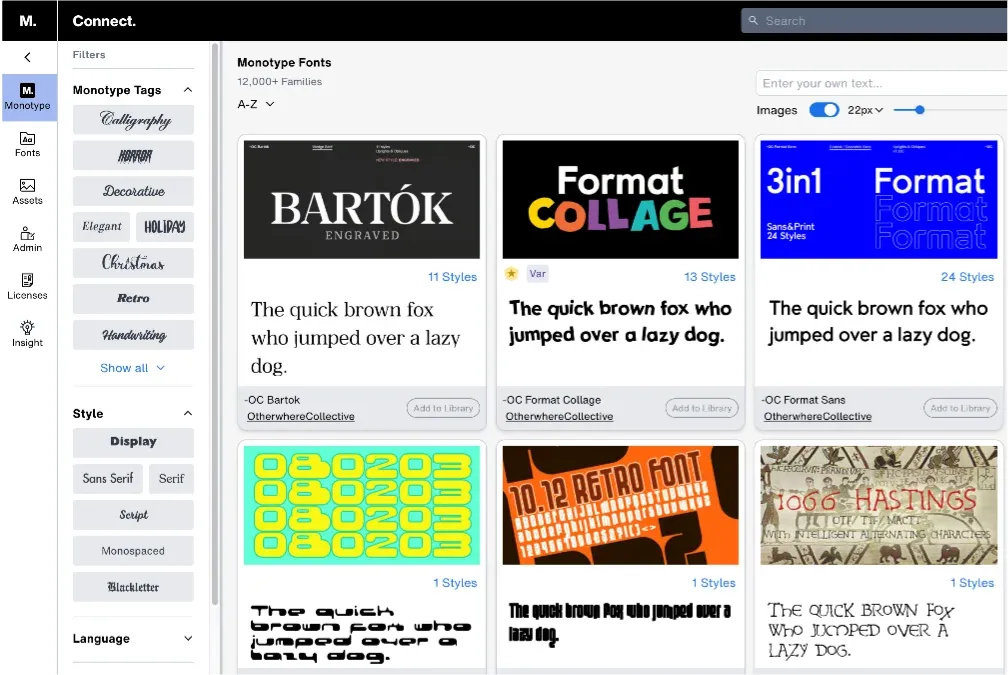Click the filters panel scrollbar

(x=215, y=325)
